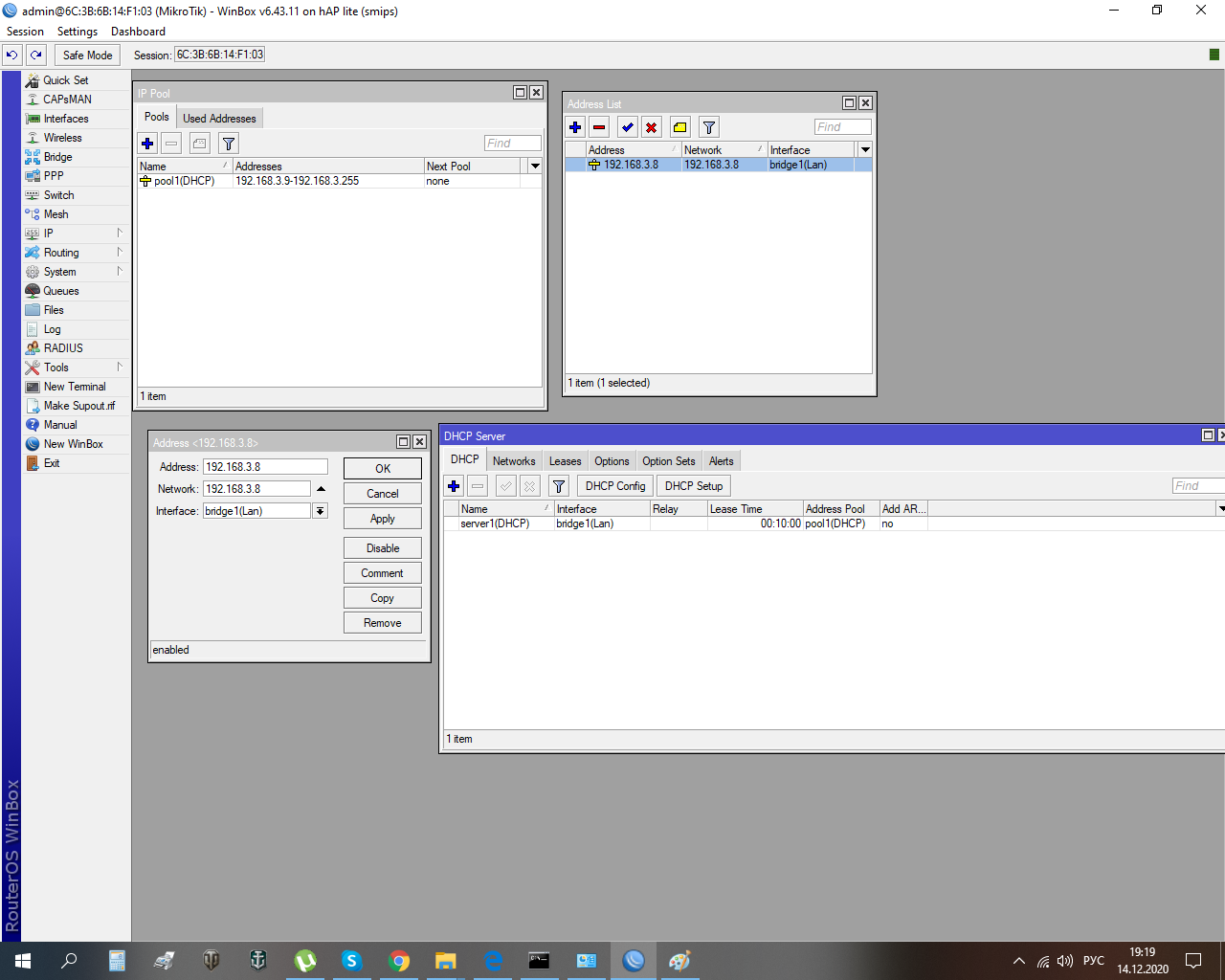
Task: Switch to Networks tab in DHCP Server
Action: [514, 461]
